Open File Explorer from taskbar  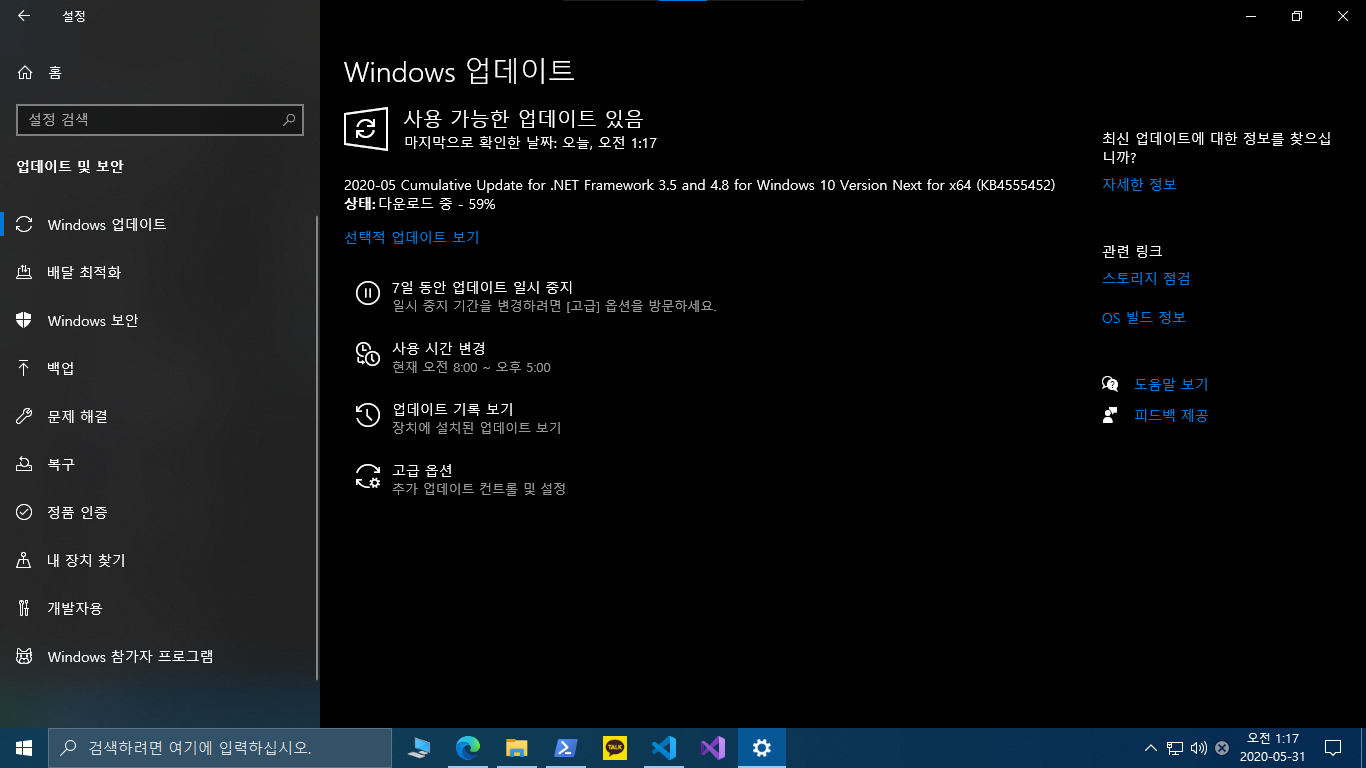516,748
